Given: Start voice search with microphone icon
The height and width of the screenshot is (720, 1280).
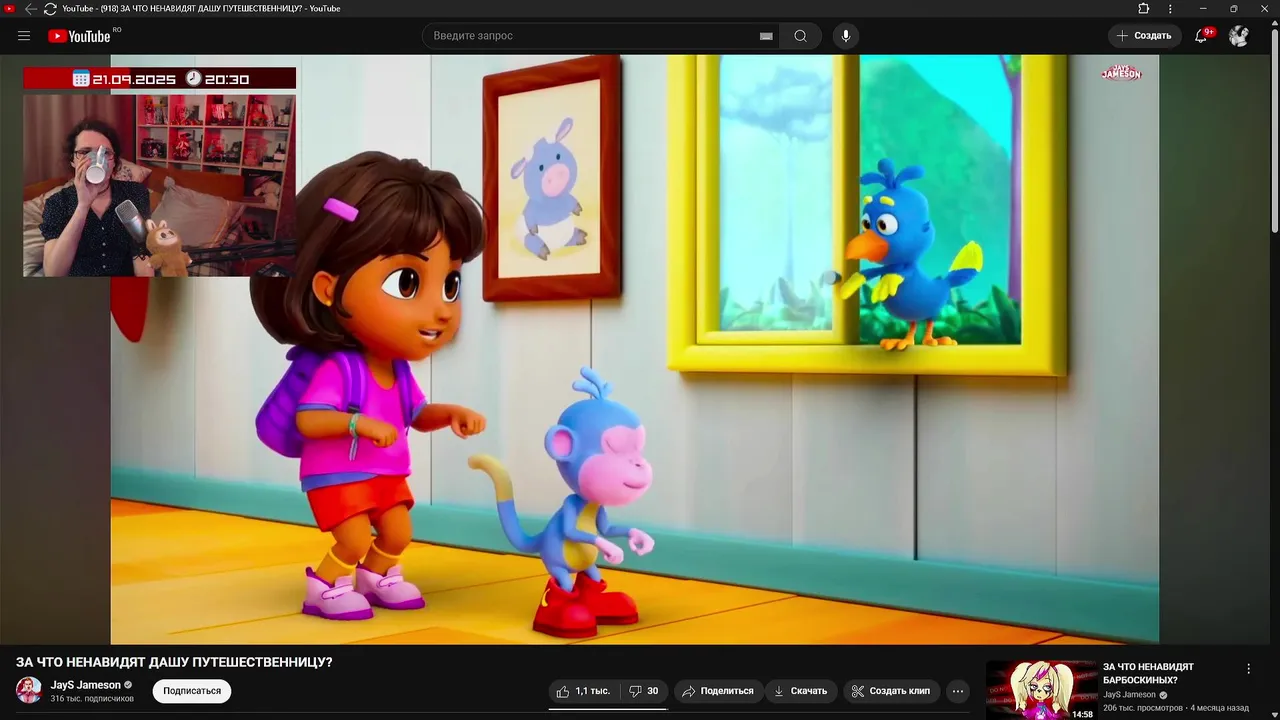Looking at the screenshot, I should pyautogui.click(x=846, y=36).
